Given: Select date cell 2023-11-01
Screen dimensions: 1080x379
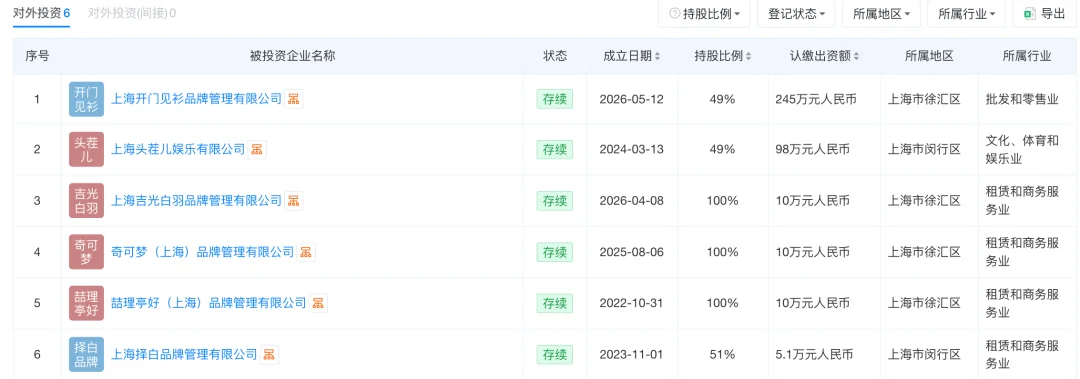Looking at the screenshot, I should 632,355.
